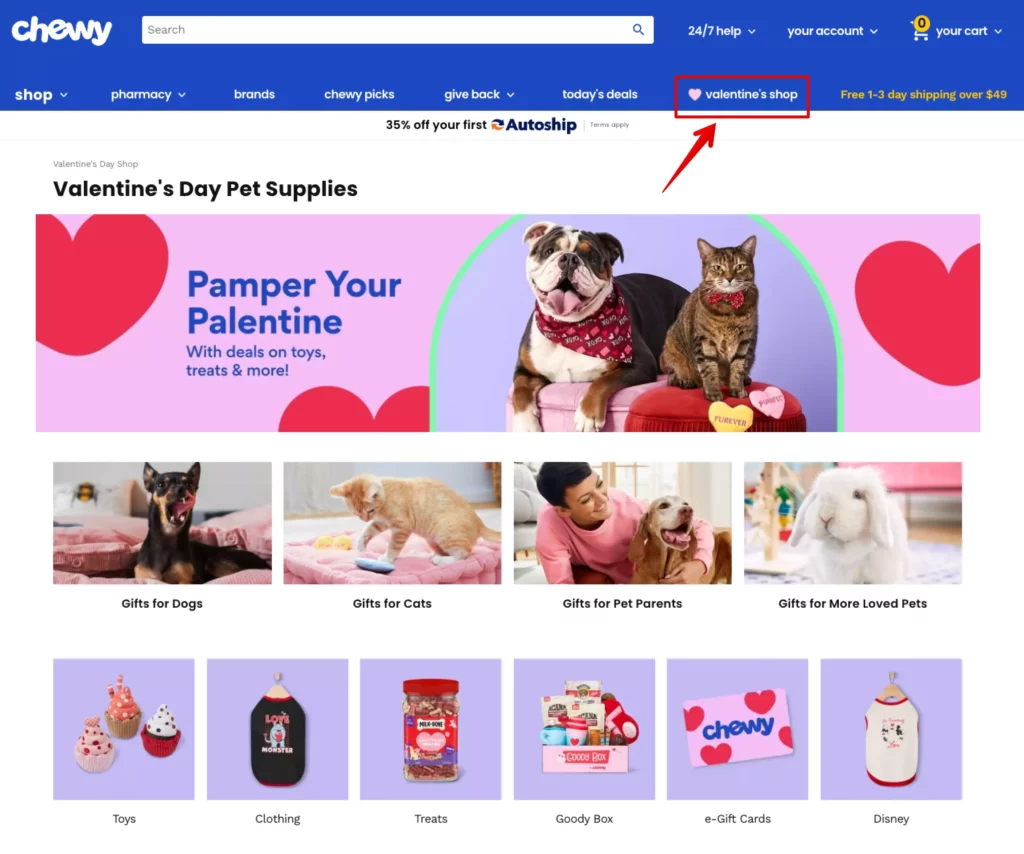The width and height of the screenshot is (1024, 854).
Task: Open the brands menu item
Action: point(254,94)
